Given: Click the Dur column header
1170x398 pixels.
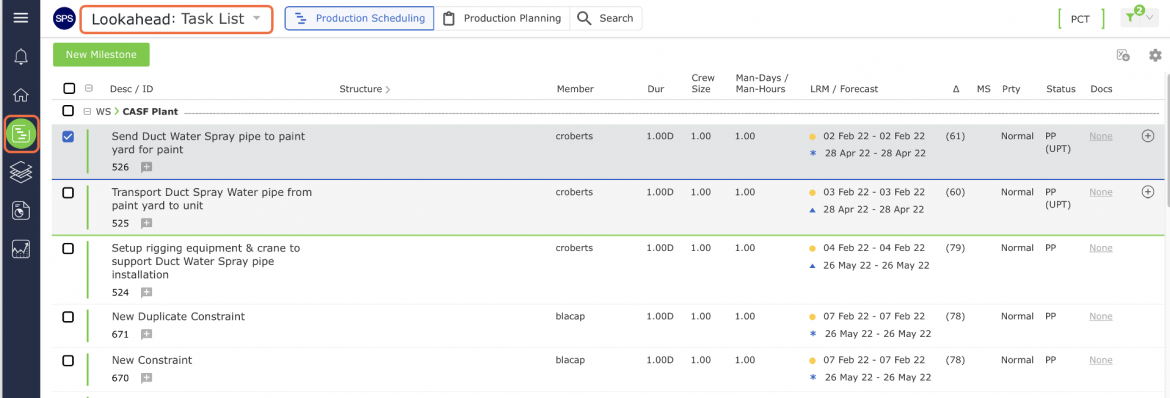Looking at the screenshot, I should coord(656,89).
